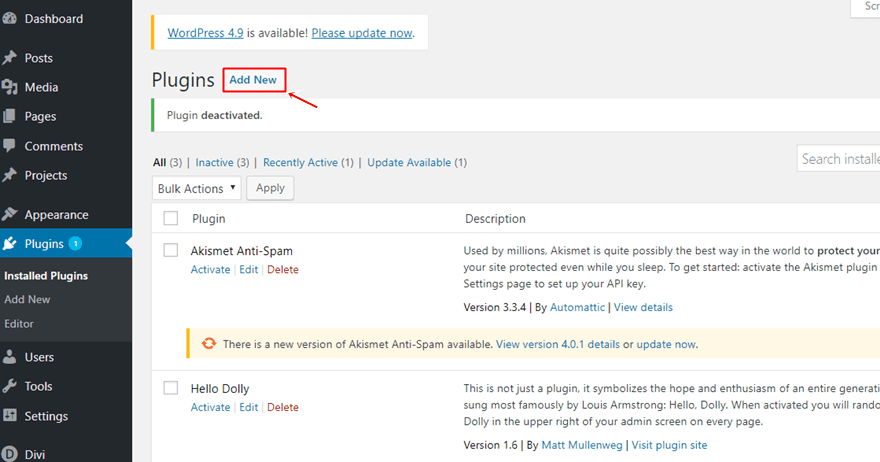Open the Bulk Actions dropdown

pos(196,188)
